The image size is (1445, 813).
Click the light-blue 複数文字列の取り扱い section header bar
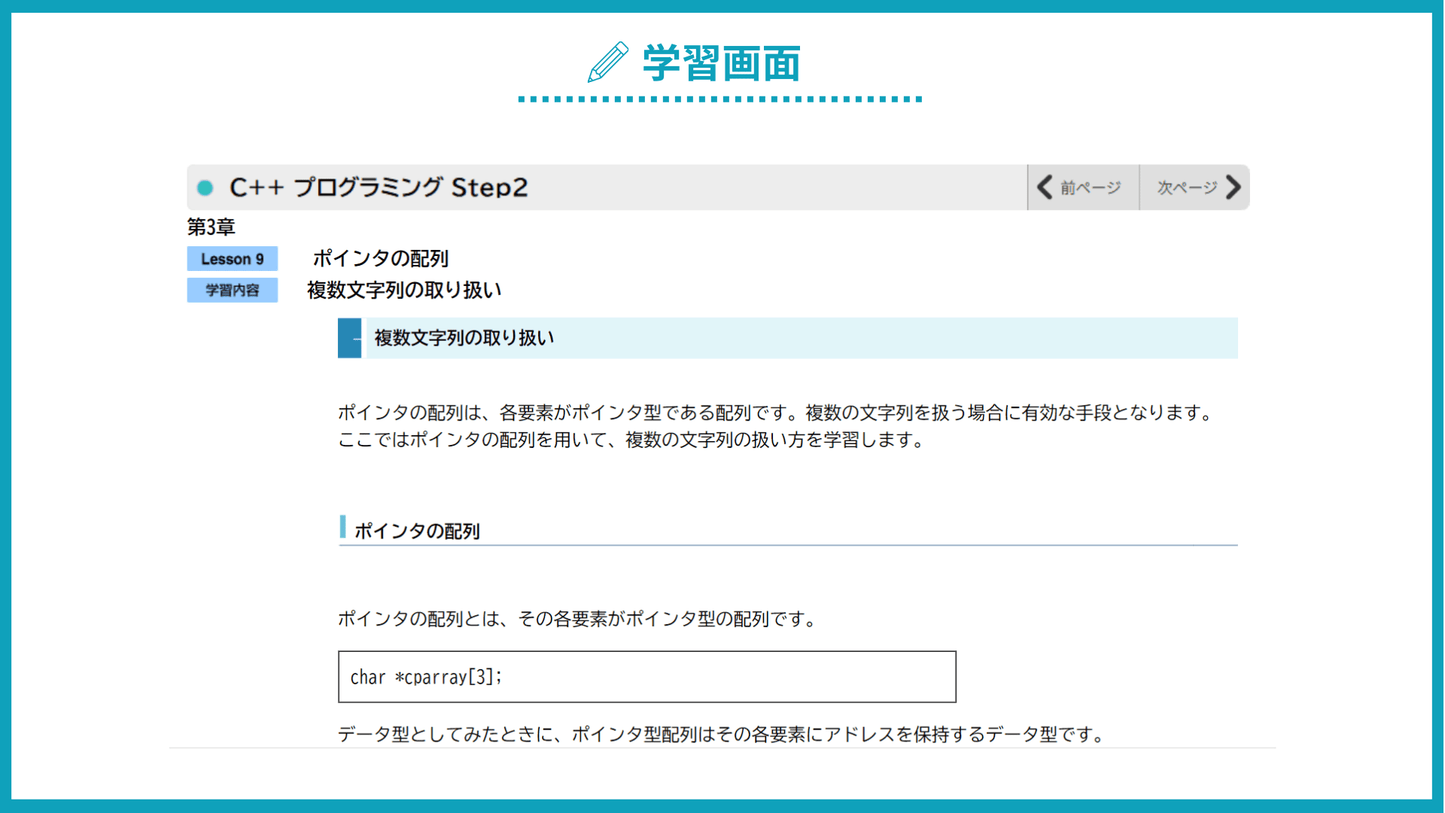point(800,338)
